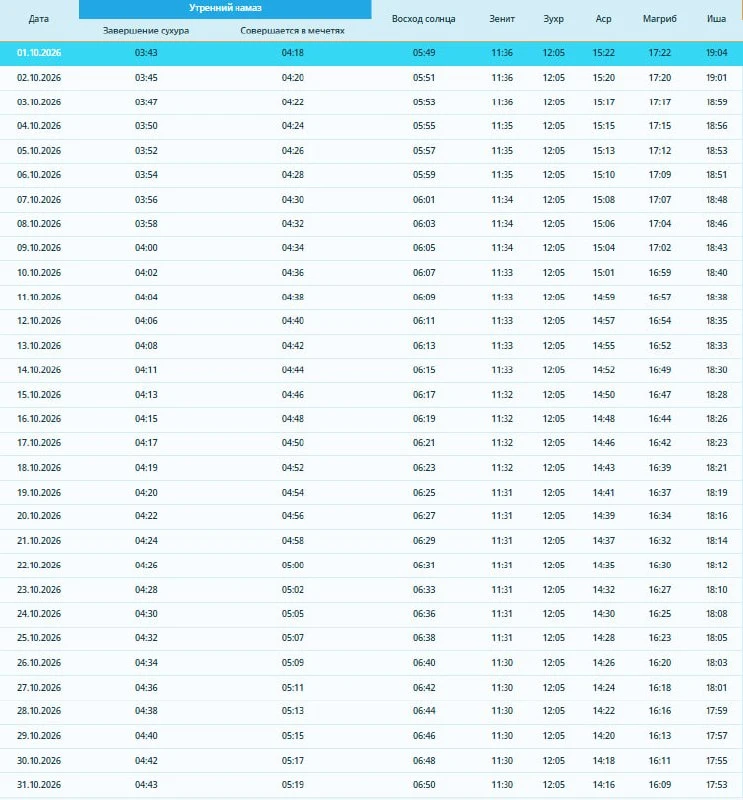Click Isha time 19:04
Viewport: 743px width, 800px height.
[x=716, y=53]
